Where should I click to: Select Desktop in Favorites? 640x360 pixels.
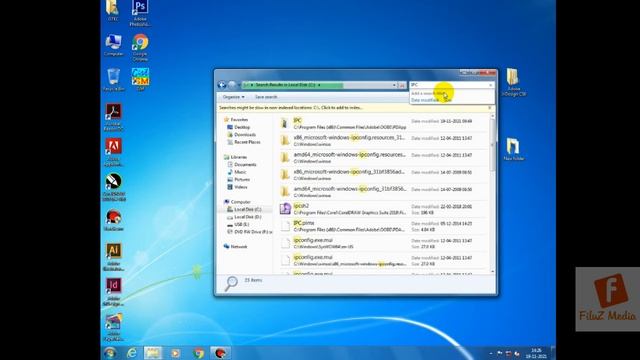[x=238, y=127]
